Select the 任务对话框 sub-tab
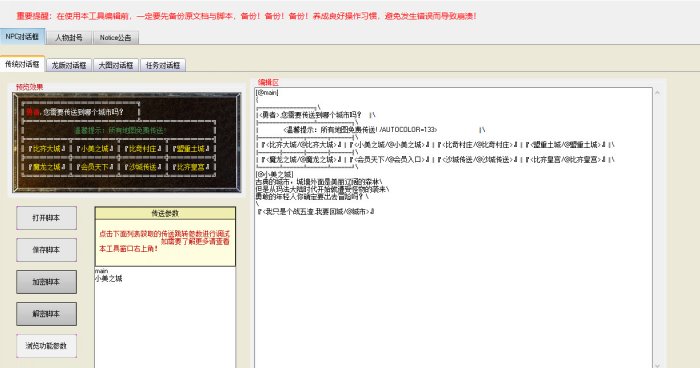700x368 pixels. pyautogui.click(x=162, y=65)
